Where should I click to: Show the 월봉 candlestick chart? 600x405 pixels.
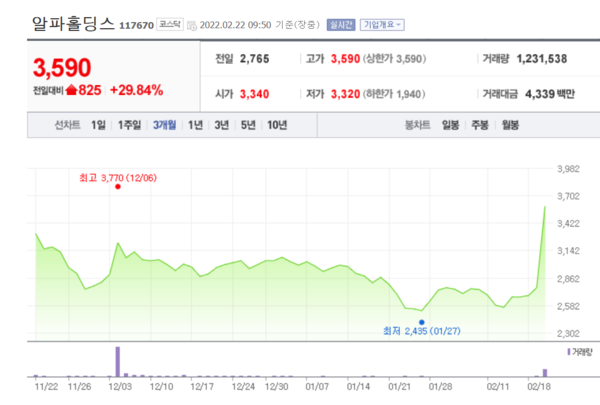click(510, 125)
